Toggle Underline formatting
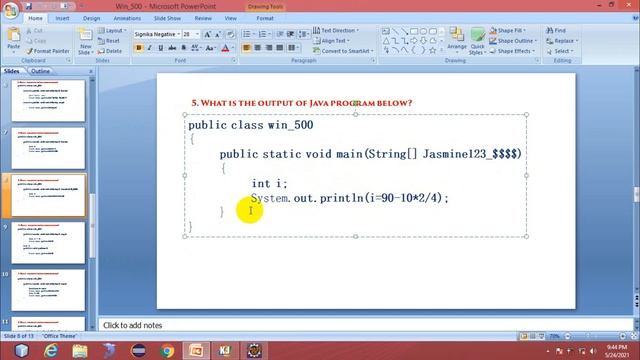 pyautogui.click(x=161, y=48)
